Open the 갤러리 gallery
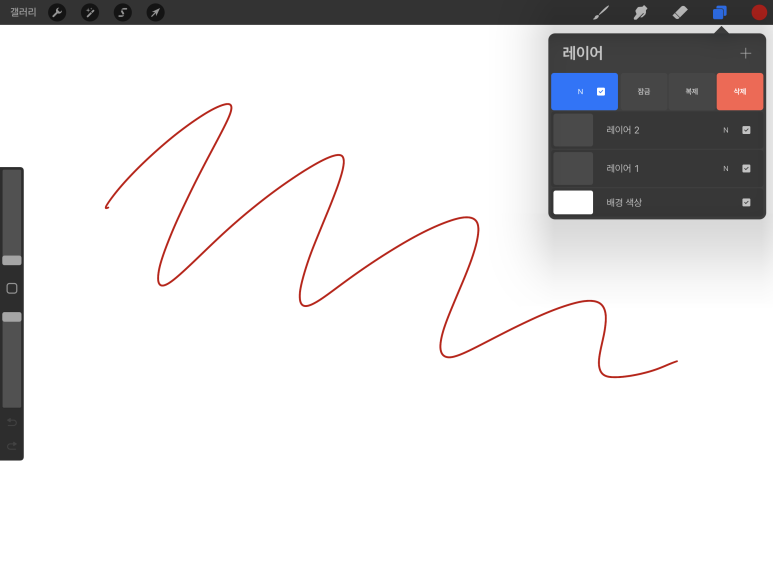Viewport: 773px width, 579px height. click(23, 12)
